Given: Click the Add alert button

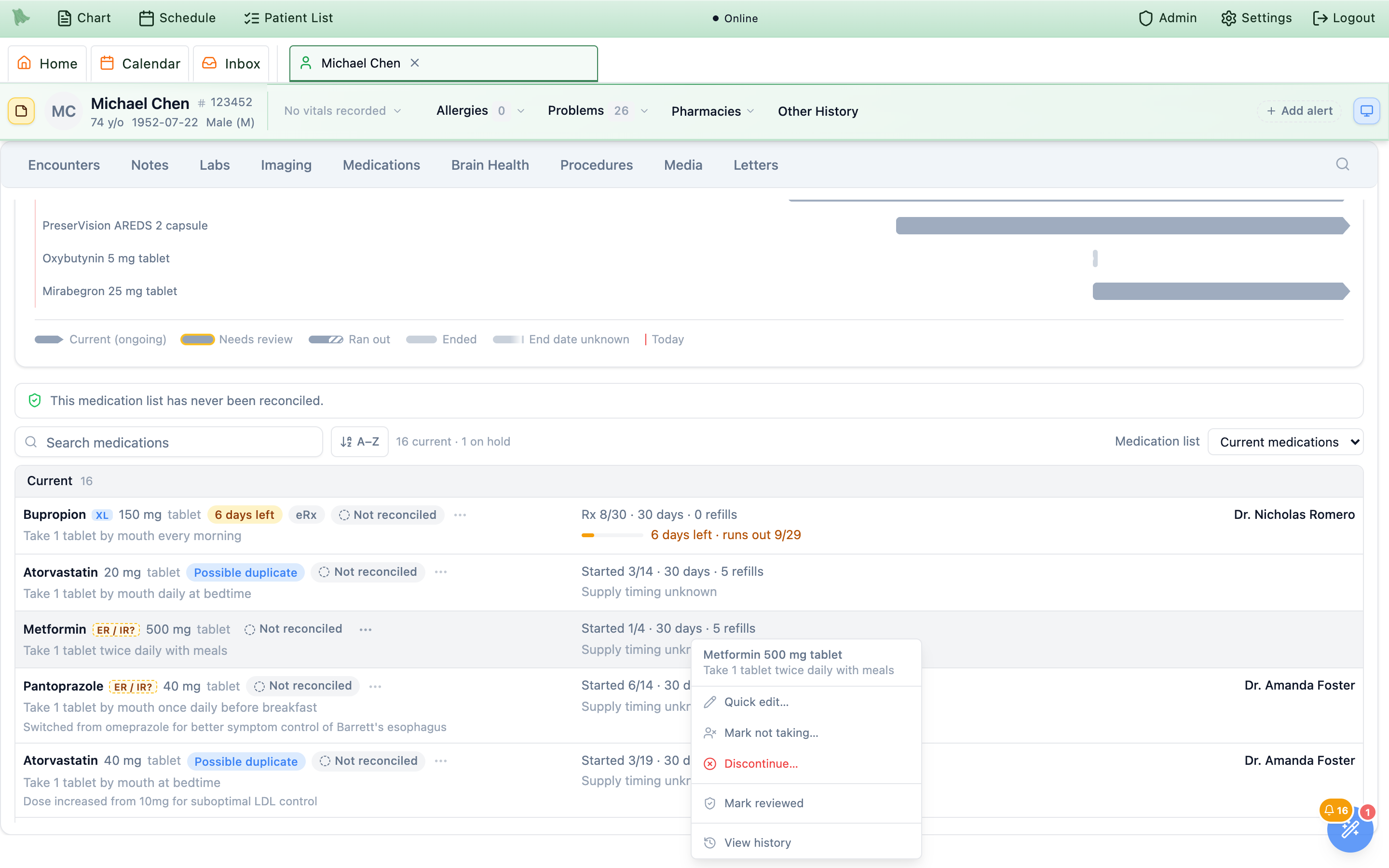Looking at the screenshot, I should point(1299,111).
